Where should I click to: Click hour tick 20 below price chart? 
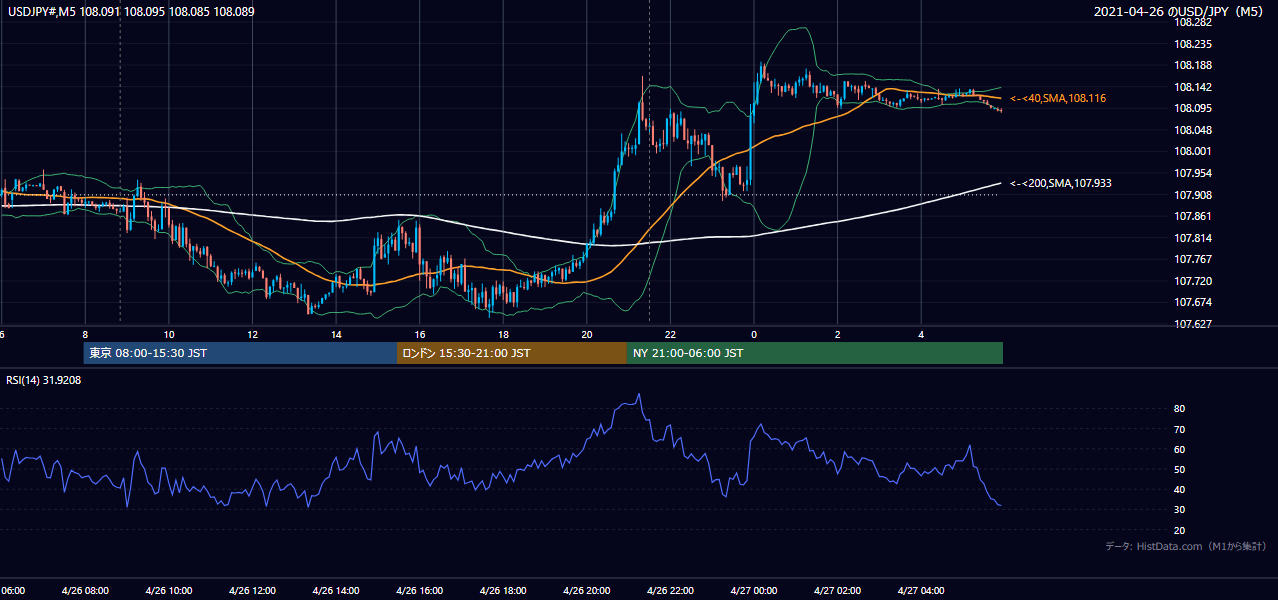(586, 334)
